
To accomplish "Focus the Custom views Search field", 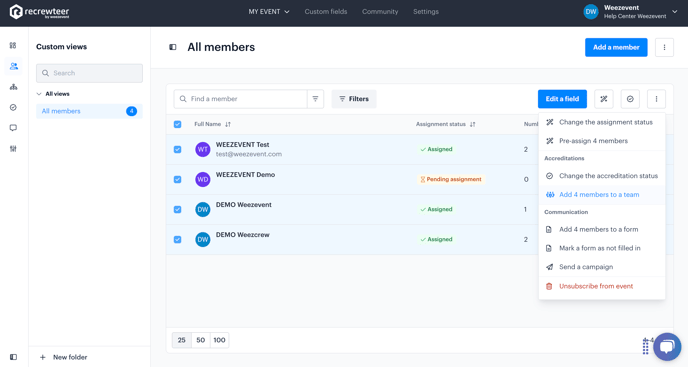I will 89,73.
